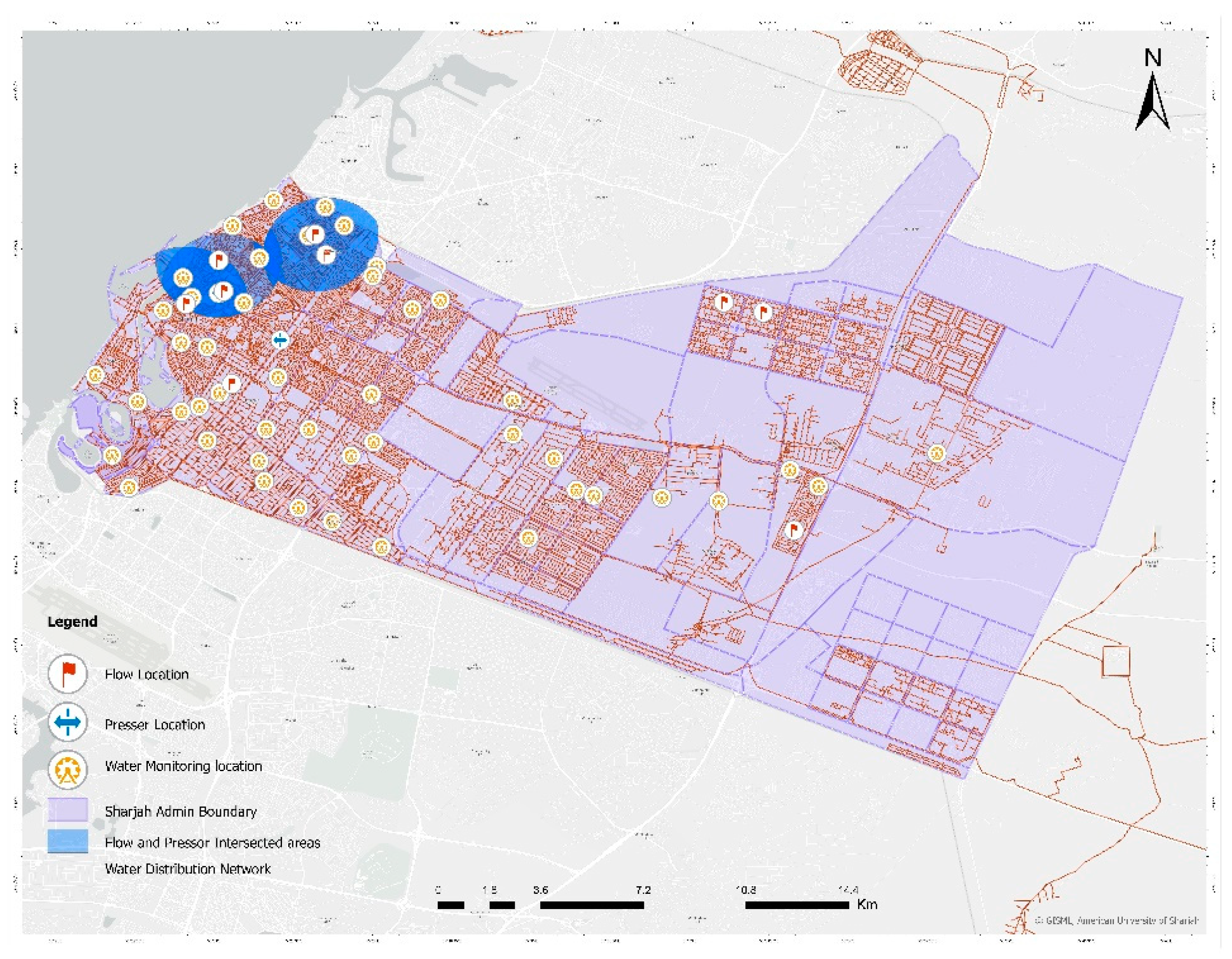Click the Km unit label of scale bar
The image size is (1232, 959).
tap(867, 904)
